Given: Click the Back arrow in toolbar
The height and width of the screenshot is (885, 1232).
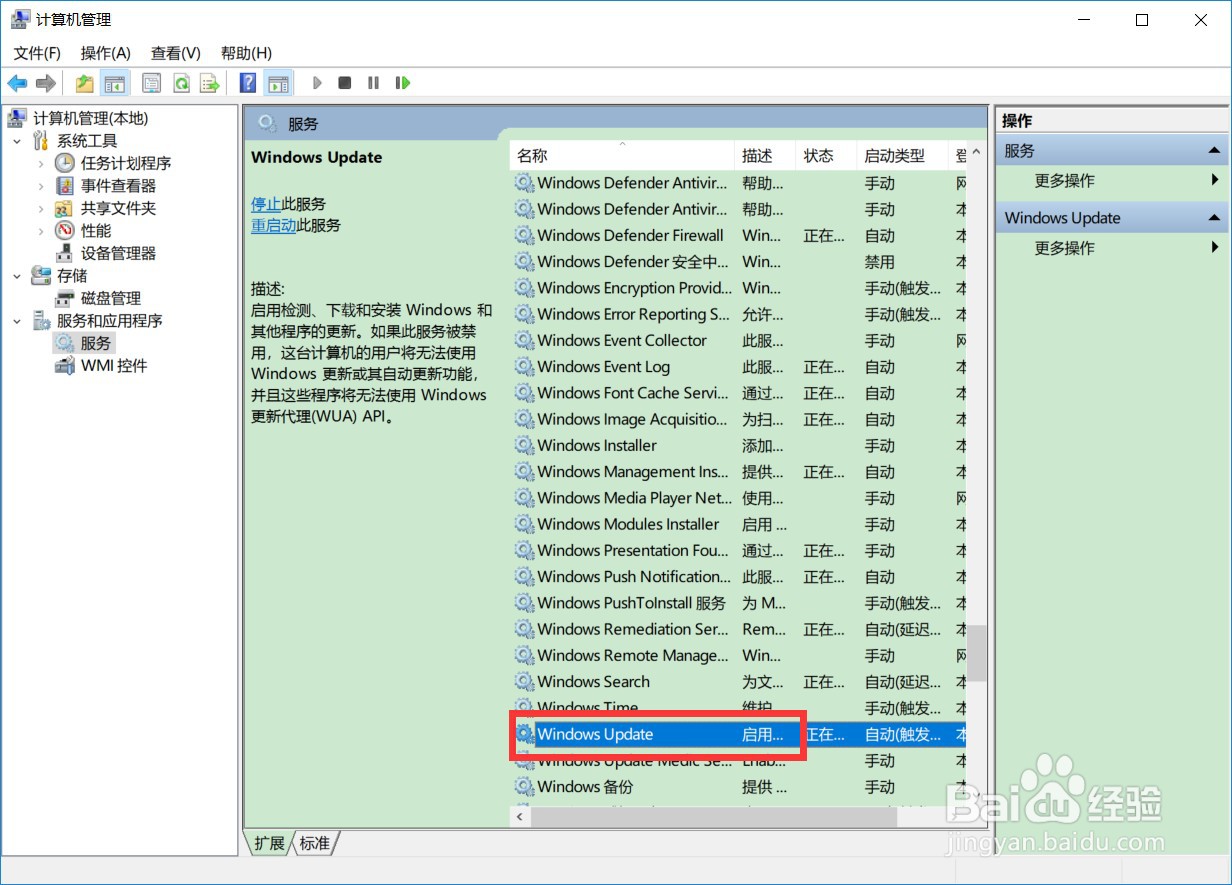Looking at the screenshot, I should 17,83.
